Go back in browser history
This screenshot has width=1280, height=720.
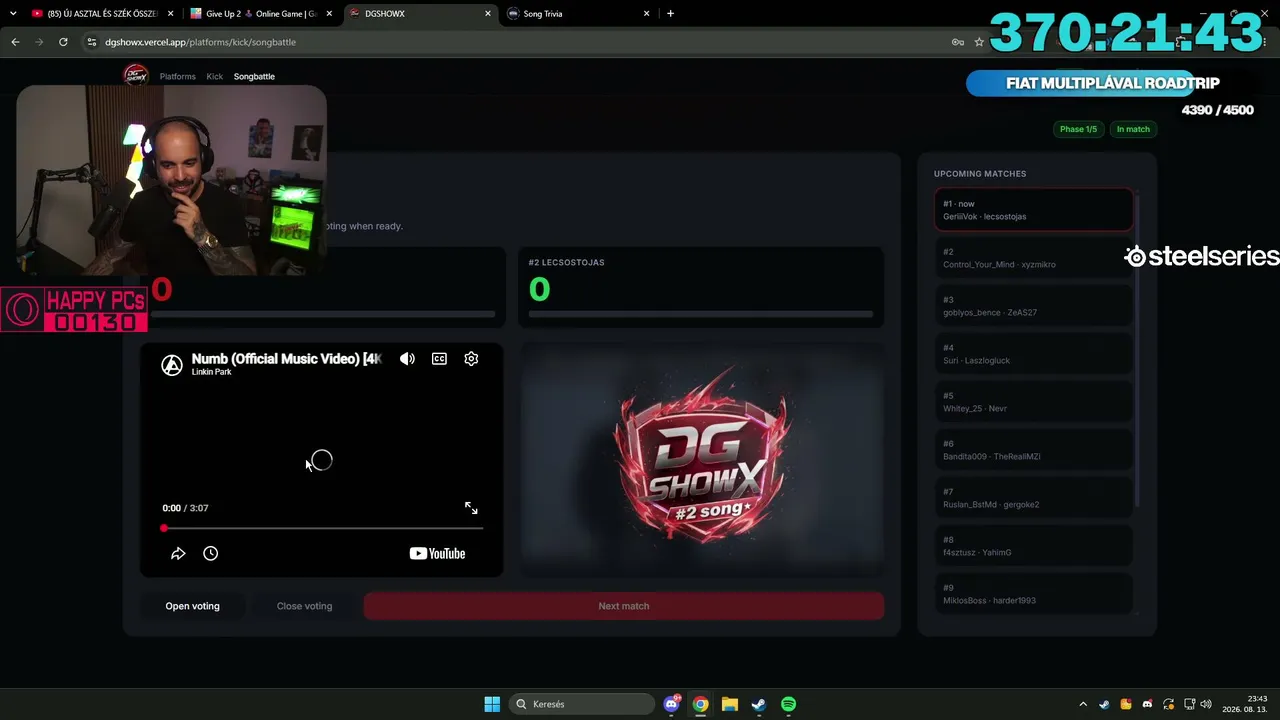pyautogui.click(x=15, y=42)
